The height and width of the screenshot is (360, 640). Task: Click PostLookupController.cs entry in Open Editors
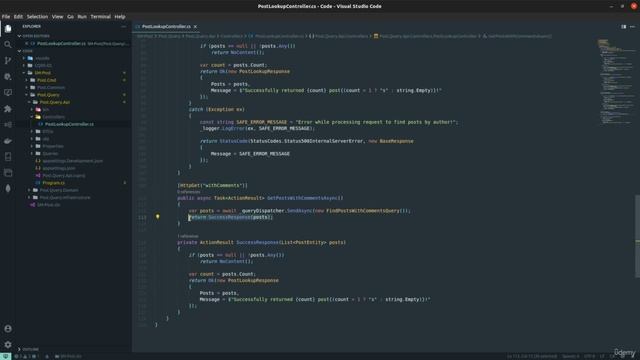point(61,43)
